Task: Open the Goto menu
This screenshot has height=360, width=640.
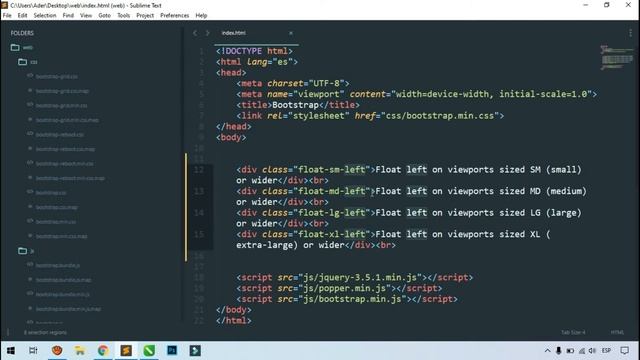Action: pyautogui.click(x=104, y=16)
